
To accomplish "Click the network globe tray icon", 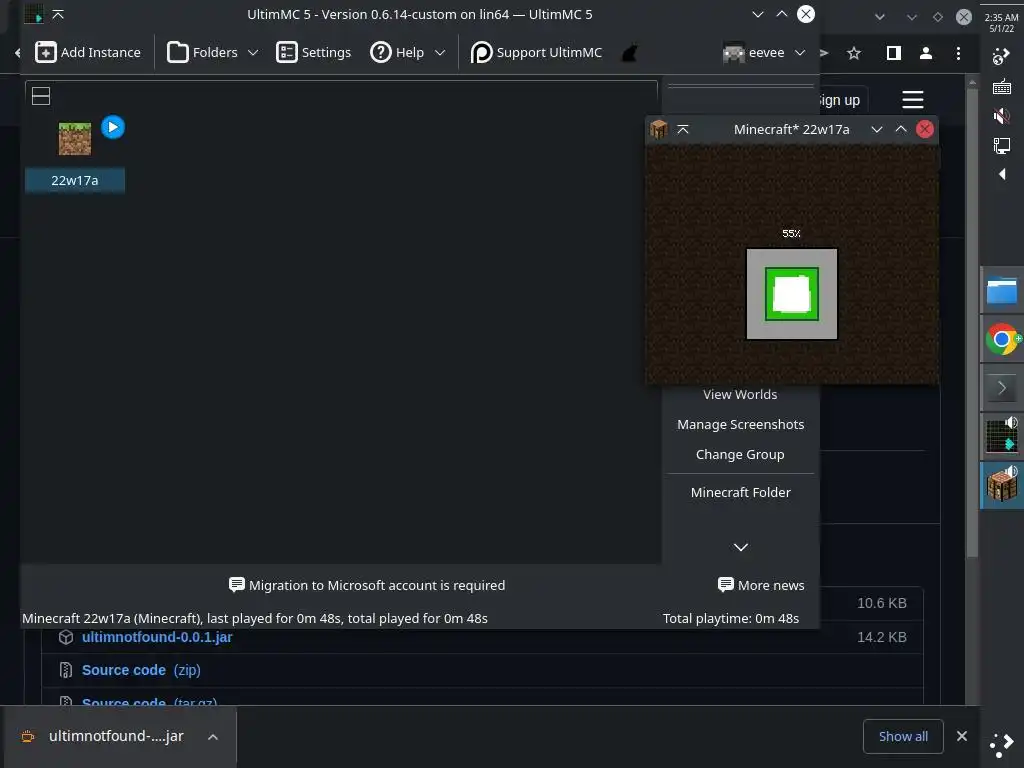I will click(x=1001, y=57).
